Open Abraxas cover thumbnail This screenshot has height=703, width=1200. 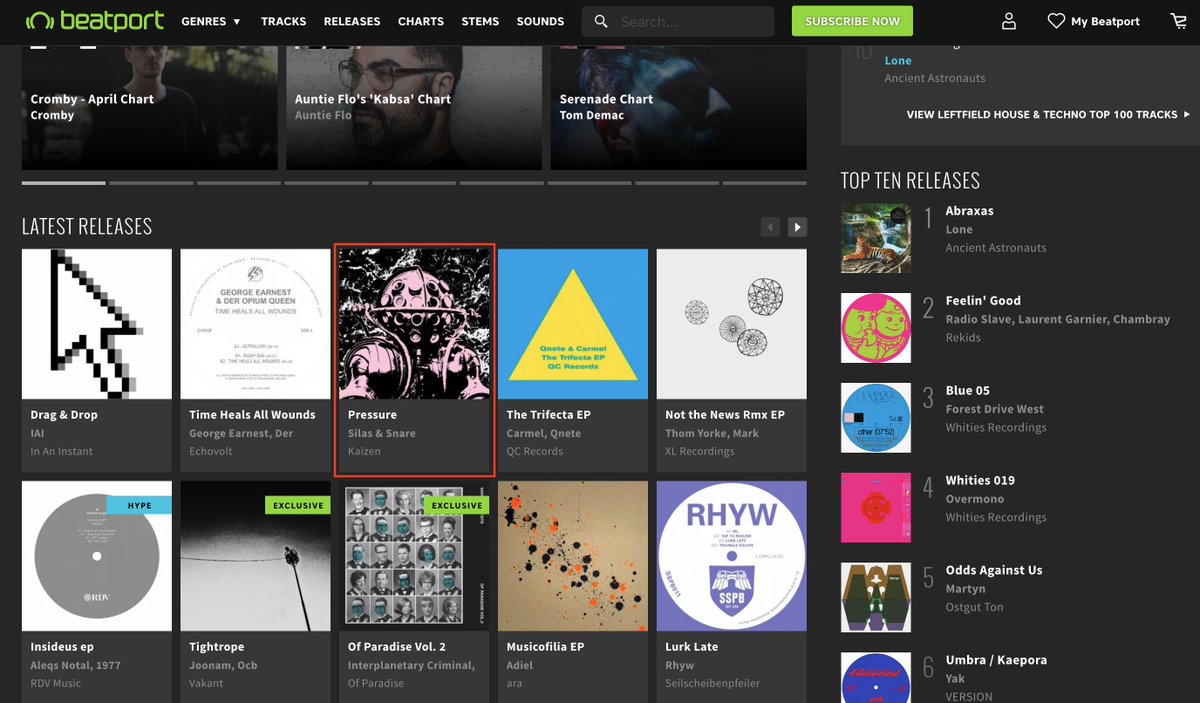[876, 238]
